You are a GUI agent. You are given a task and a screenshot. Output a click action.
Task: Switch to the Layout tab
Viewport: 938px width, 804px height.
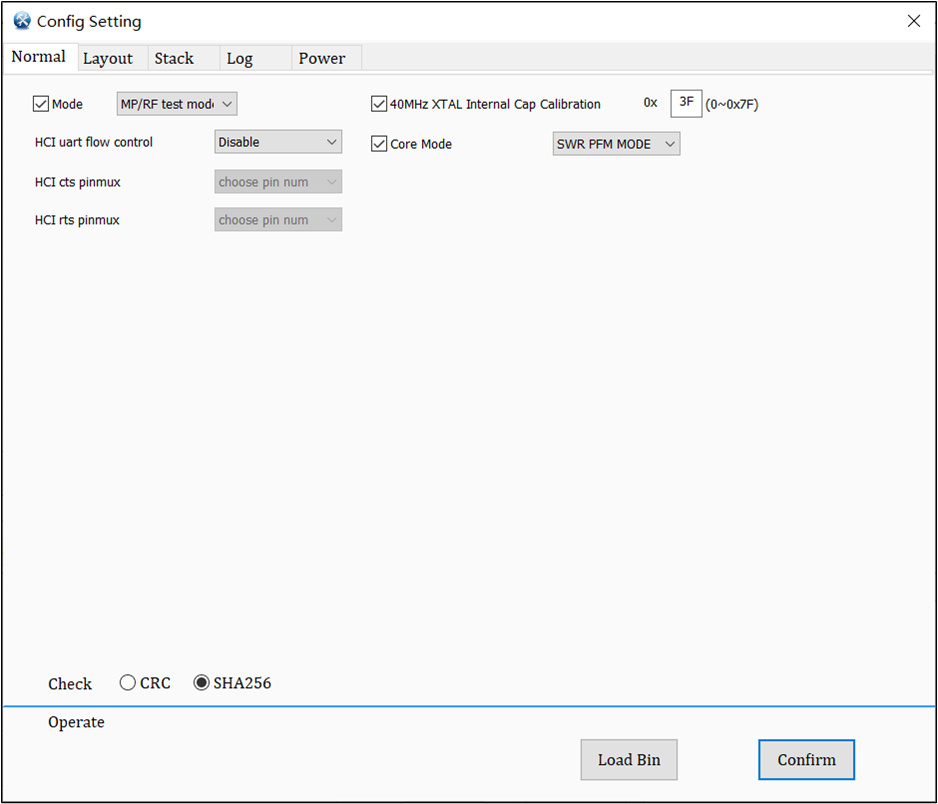[x=110, y=58]
